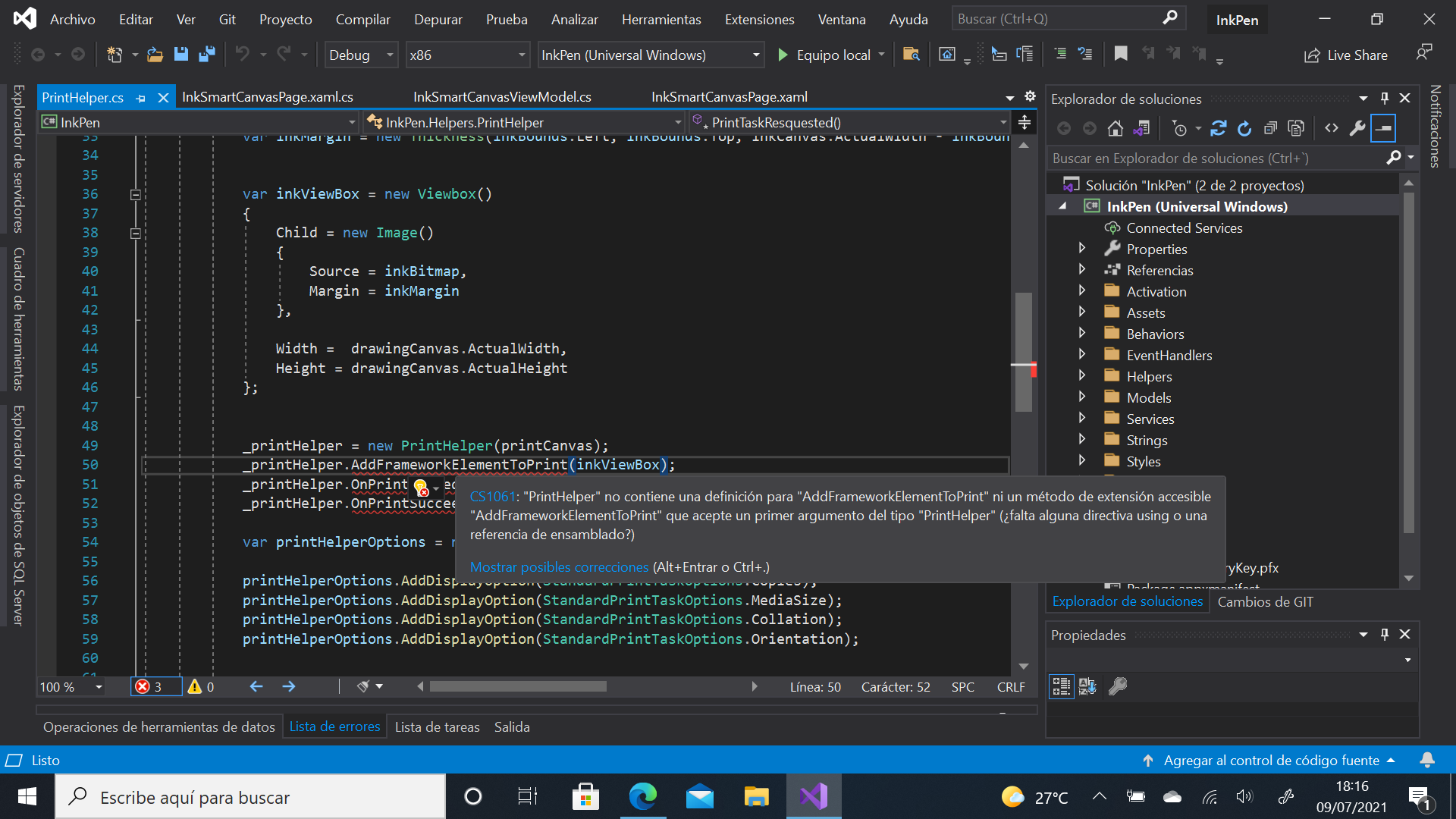Toggle Show All Files in Solution Explorer
1456x819 pixels.
point(1296,129)
